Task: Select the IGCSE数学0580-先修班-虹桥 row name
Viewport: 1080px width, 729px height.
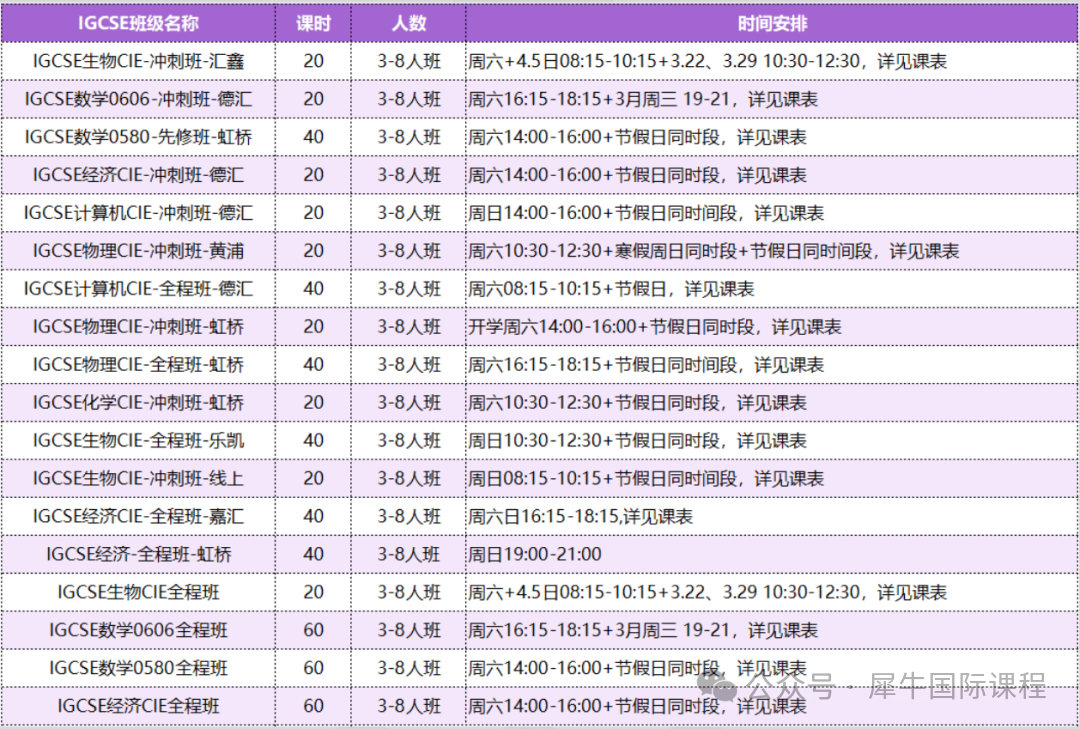Action: pyautogui.click(x=138, y=137)
